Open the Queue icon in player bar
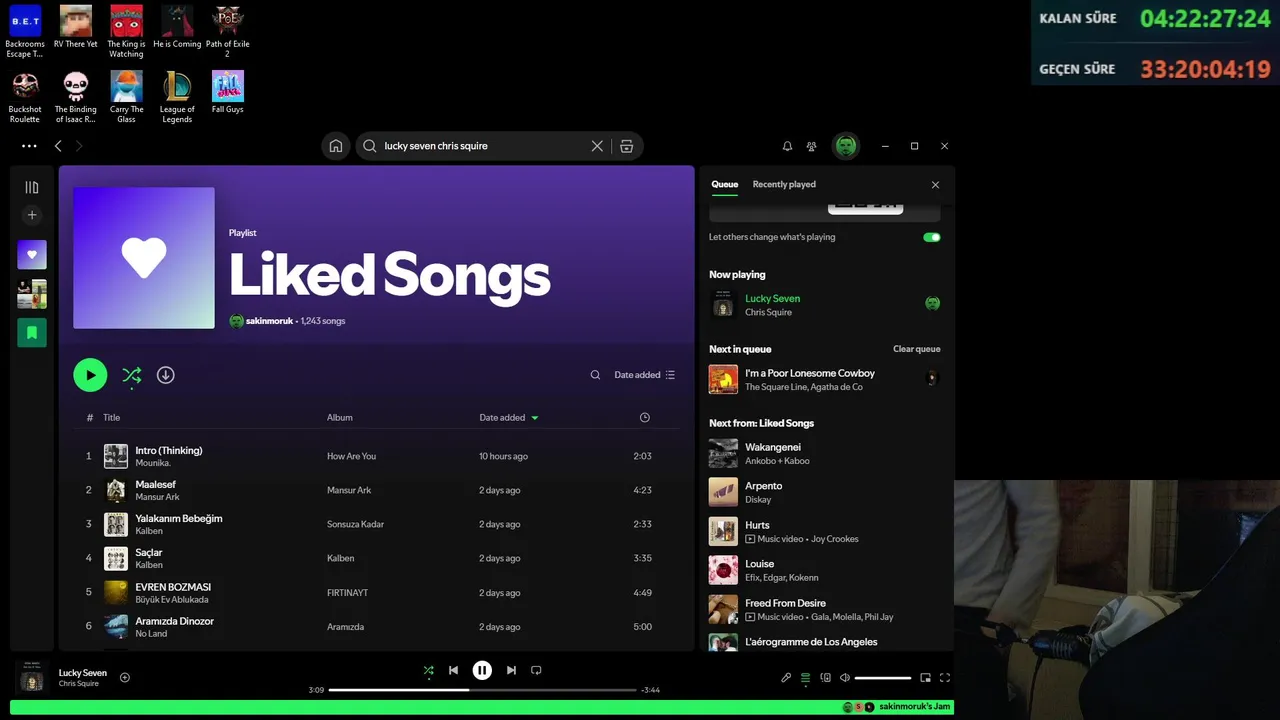 tap(805, 678)
